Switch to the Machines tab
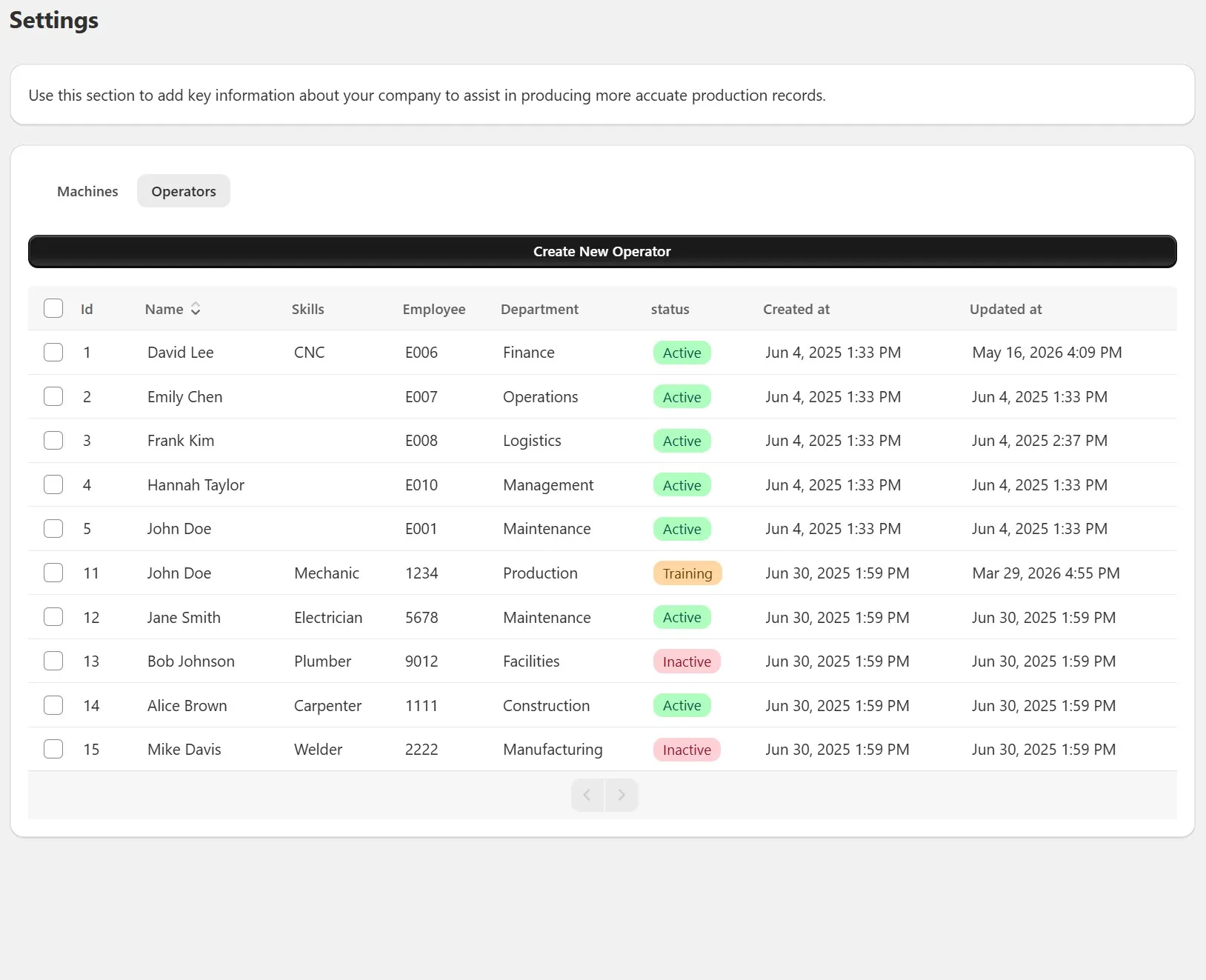1206x980 pixels. click(87, 191)
